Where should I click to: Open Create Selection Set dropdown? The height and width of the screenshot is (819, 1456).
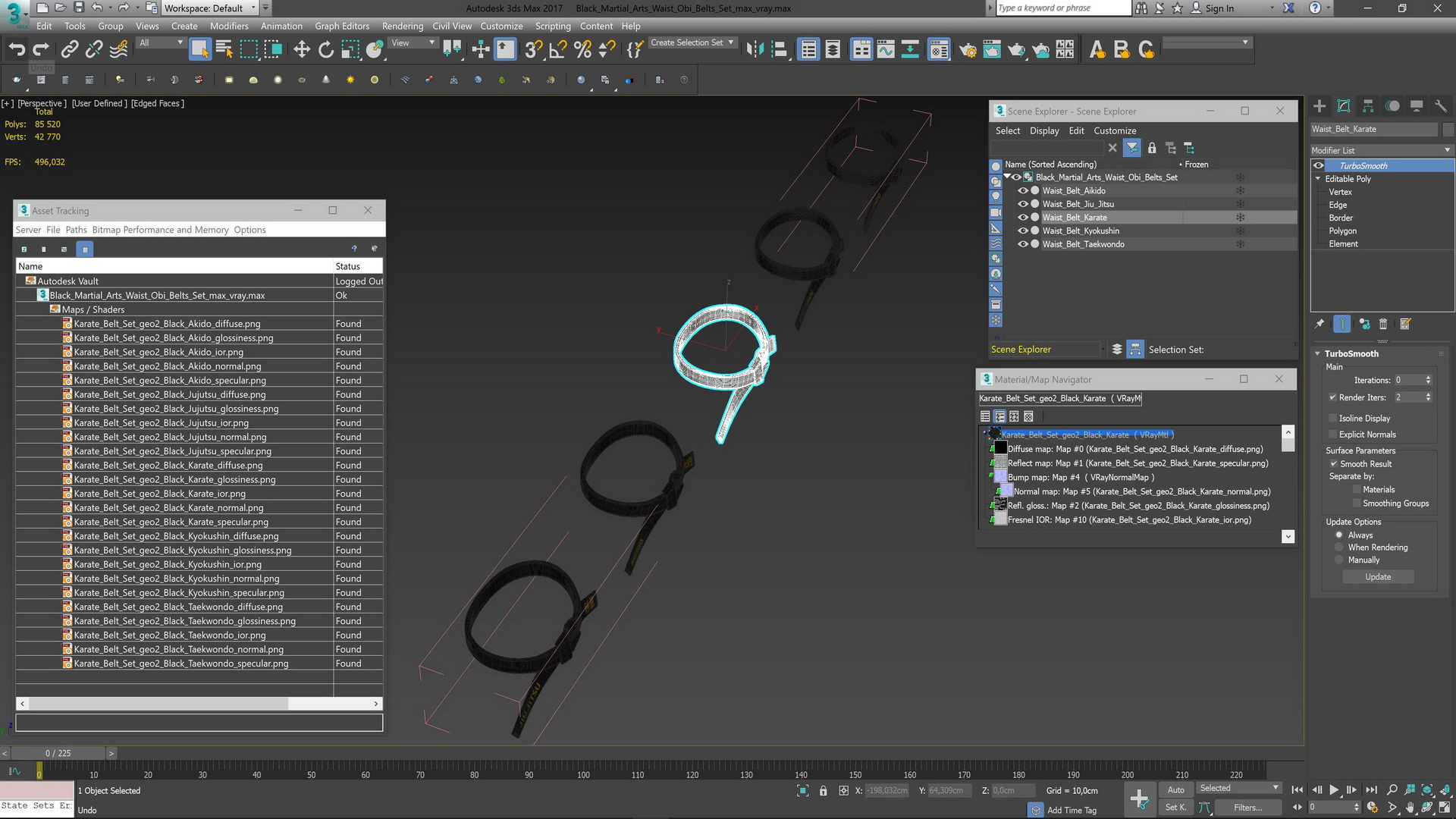click(x=692, y=43)
